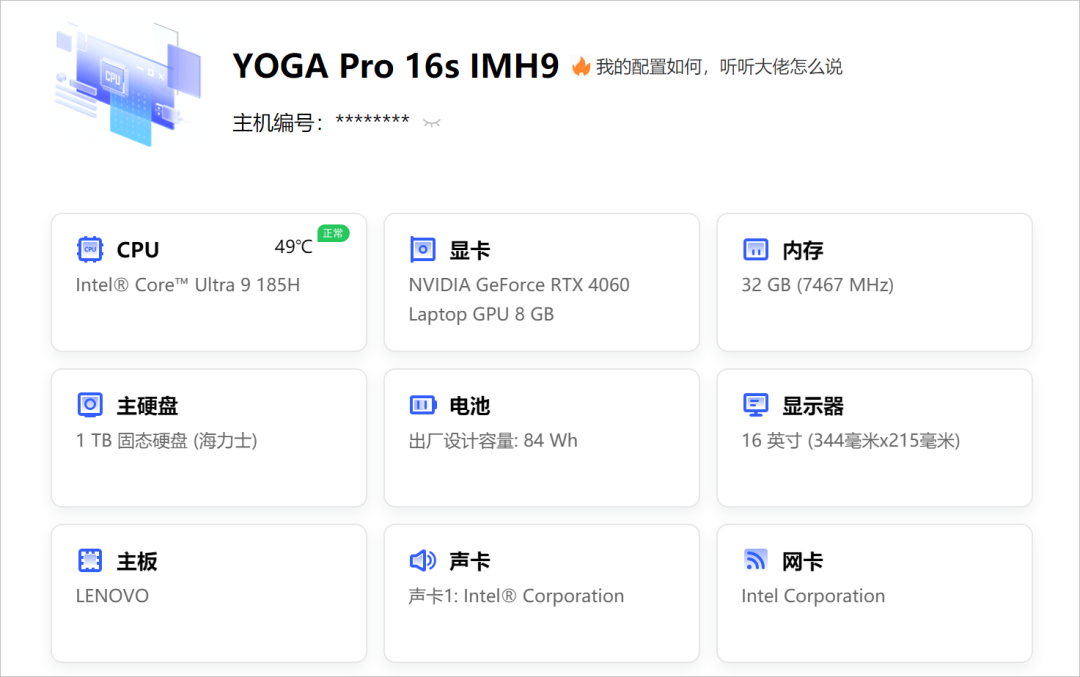Select the 电池 battery icon
This screenshot has width=1080, height=677.
[423, 405]
